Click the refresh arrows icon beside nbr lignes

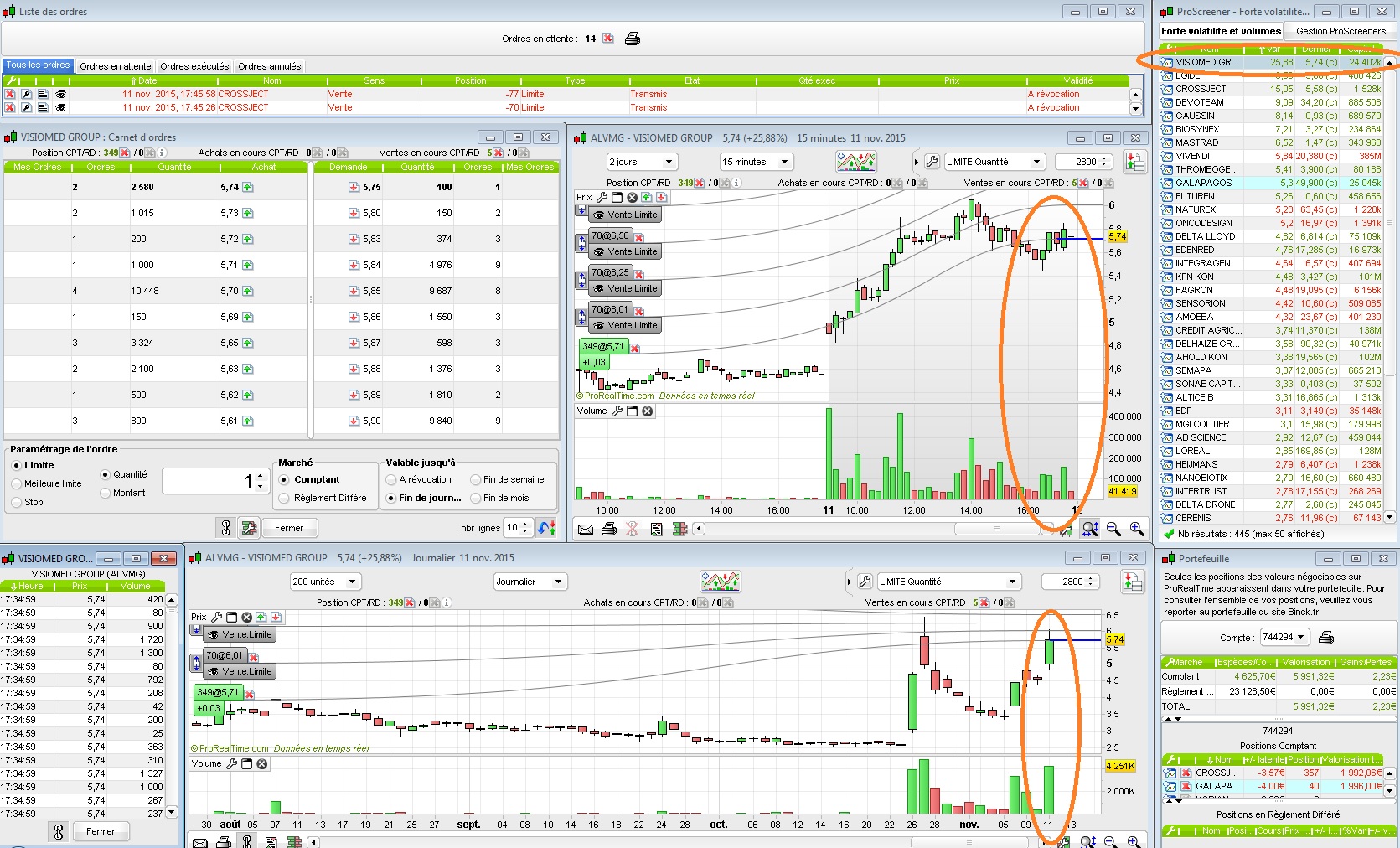click(547, 528)
